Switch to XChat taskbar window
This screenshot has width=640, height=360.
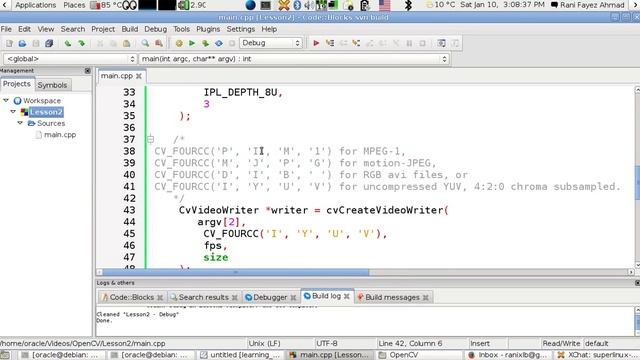pos(597,355)
